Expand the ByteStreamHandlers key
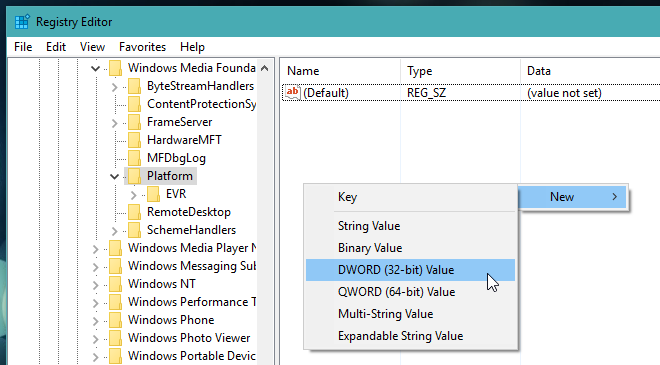This screenshot has width=660, height=365. click(114, 87)
